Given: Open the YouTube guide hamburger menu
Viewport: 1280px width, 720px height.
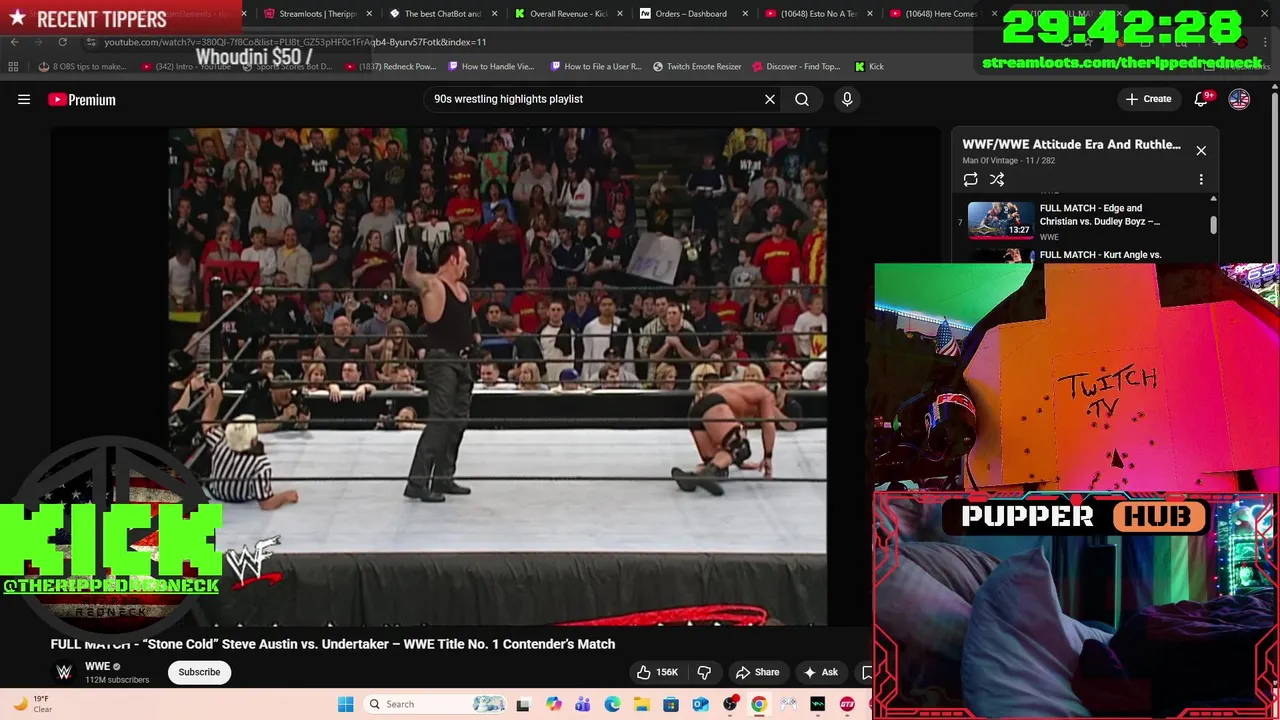Looking at the screenshot, I should point(24,99).
